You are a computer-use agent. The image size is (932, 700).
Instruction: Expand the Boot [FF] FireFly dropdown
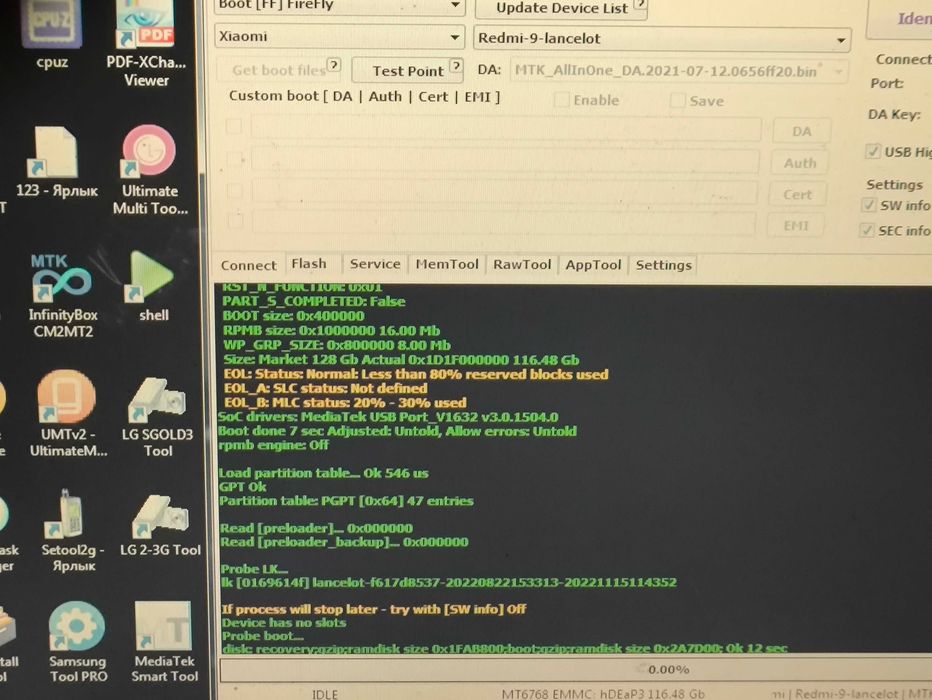(455, 5)
